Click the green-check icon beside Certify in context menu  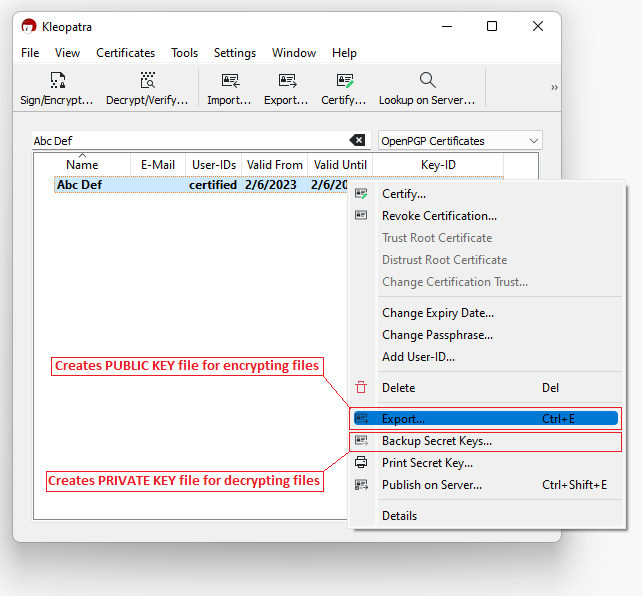(361, 193)
